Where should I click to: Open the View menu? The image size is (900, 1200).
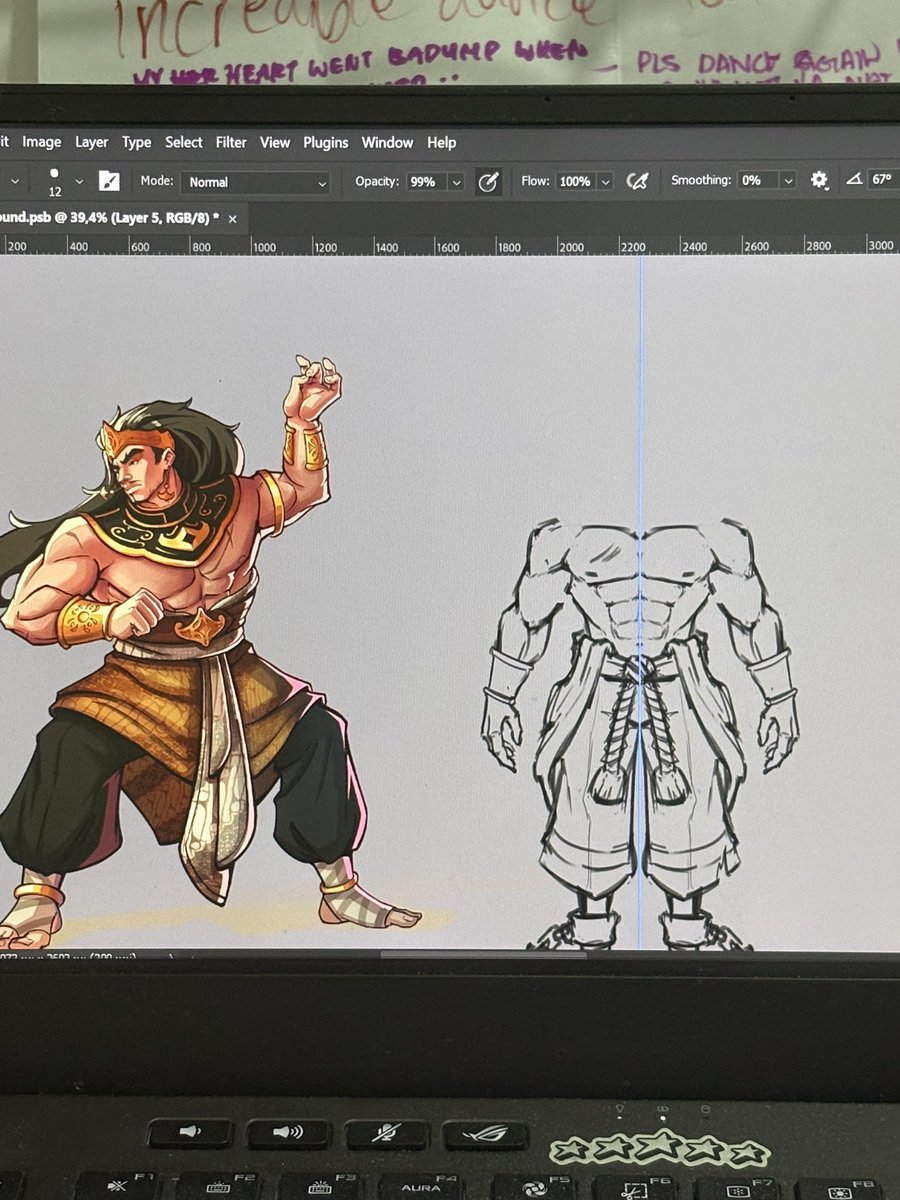(275, 142)
